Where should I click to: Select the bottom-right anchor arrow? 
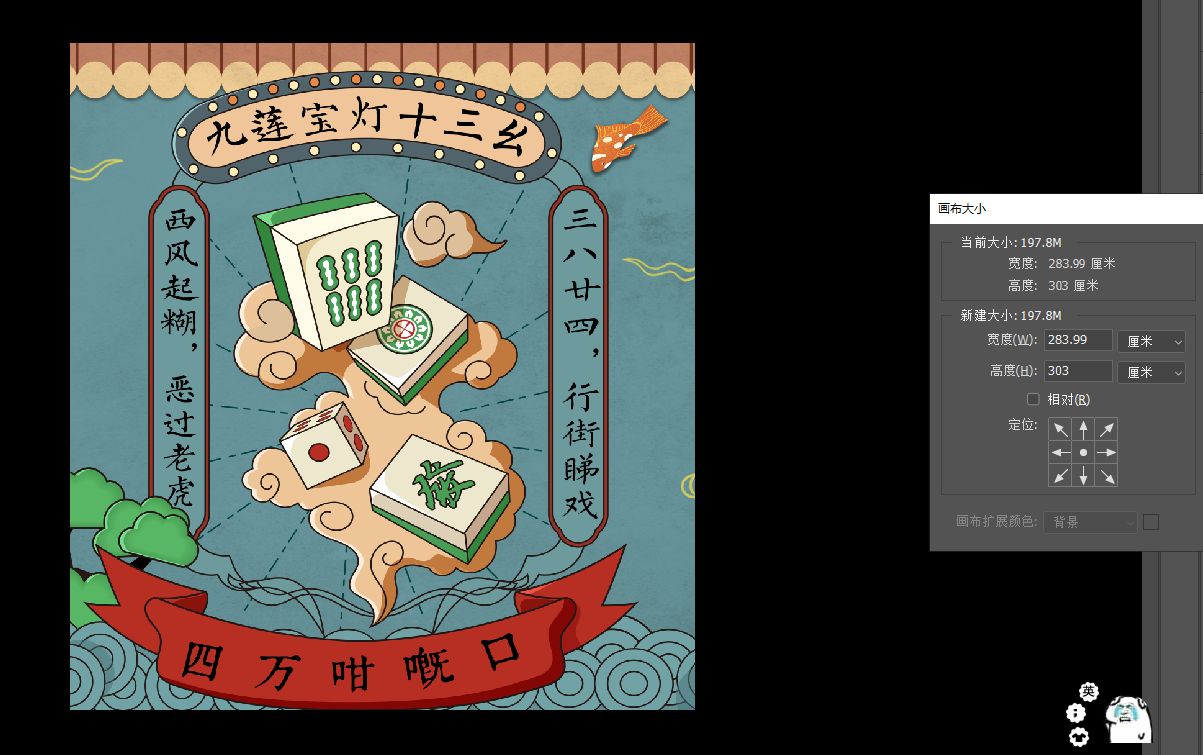pos(1106,476)
